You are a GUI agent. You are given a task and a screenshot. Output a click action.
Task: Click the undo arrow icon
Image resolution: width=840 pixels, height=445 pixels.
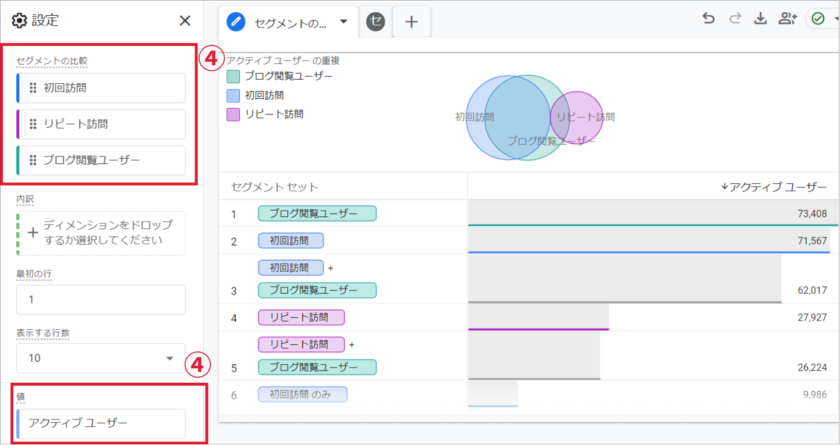point(709,19)
